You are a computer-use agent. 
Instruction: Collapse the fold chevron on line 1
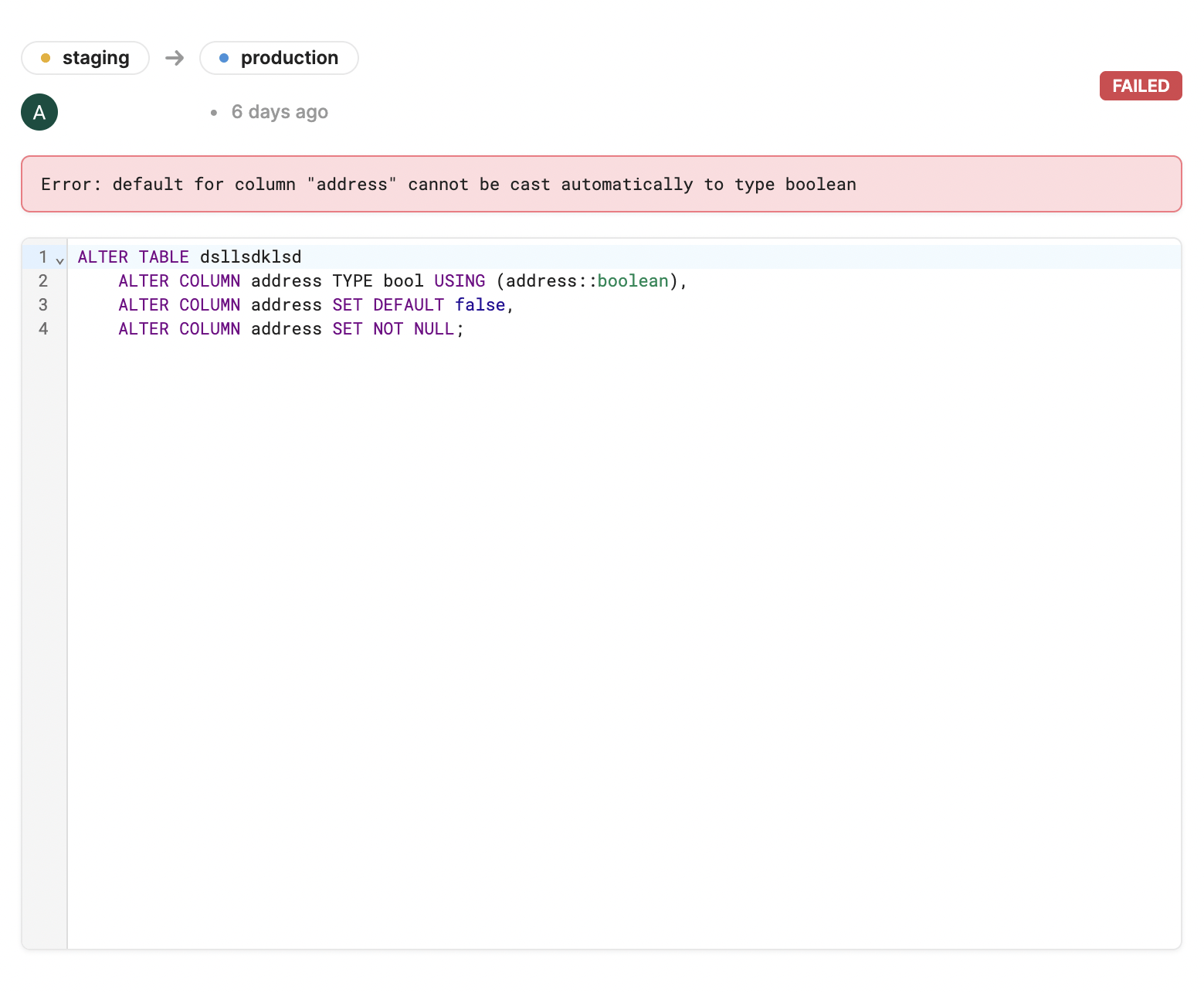pyautogui.click(x=59, y=260)
